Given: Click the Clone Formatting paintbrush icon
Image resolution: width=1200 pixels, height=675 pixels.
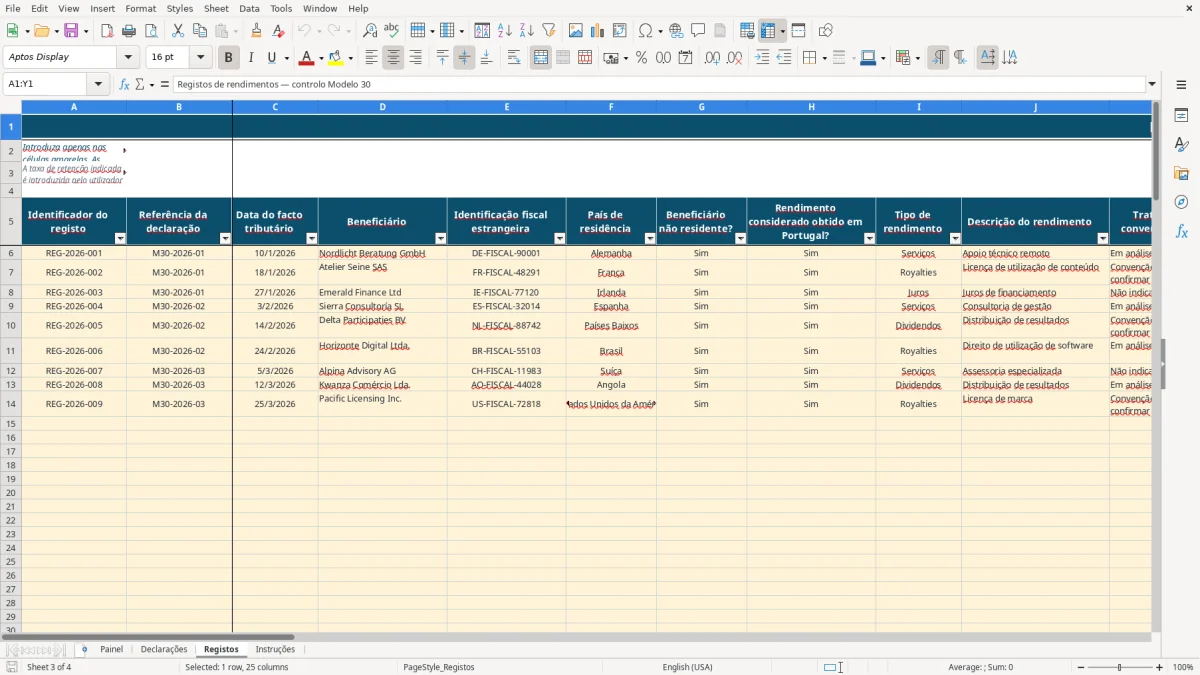Looking at the screenshot, I should (x=257, y=31).
